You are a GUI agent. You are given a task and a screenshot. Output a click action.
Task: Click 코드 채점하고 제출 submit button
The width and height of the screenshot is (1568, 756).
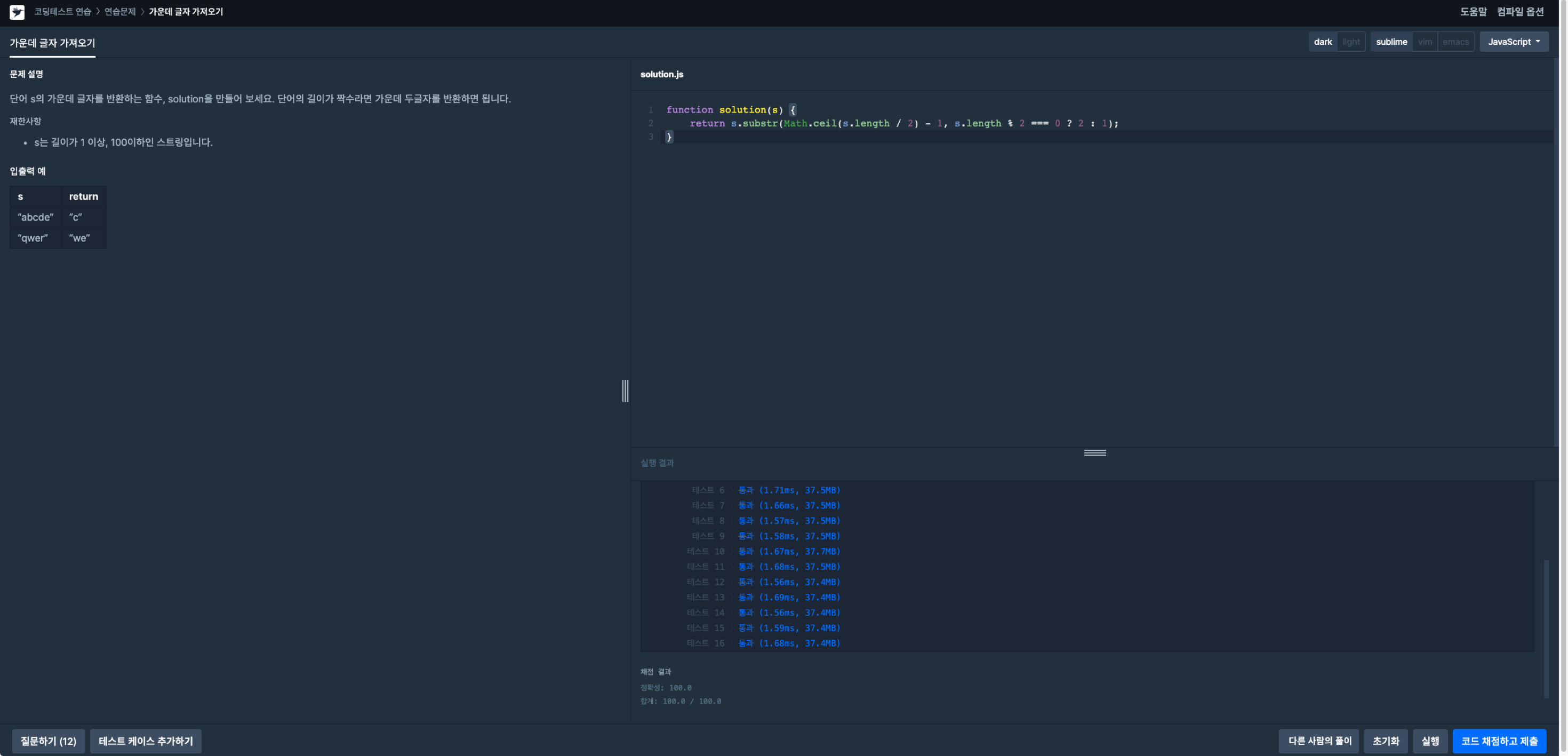1499,741
